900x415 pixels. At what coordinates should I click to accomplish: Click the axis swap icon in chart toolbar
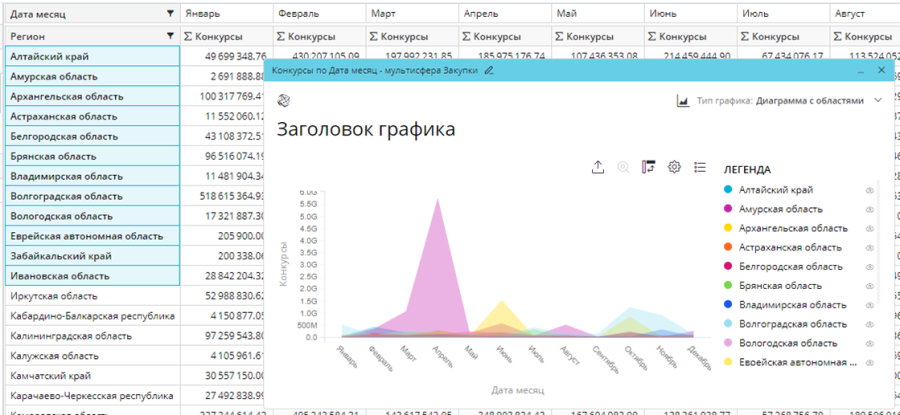tap(648, 167)
